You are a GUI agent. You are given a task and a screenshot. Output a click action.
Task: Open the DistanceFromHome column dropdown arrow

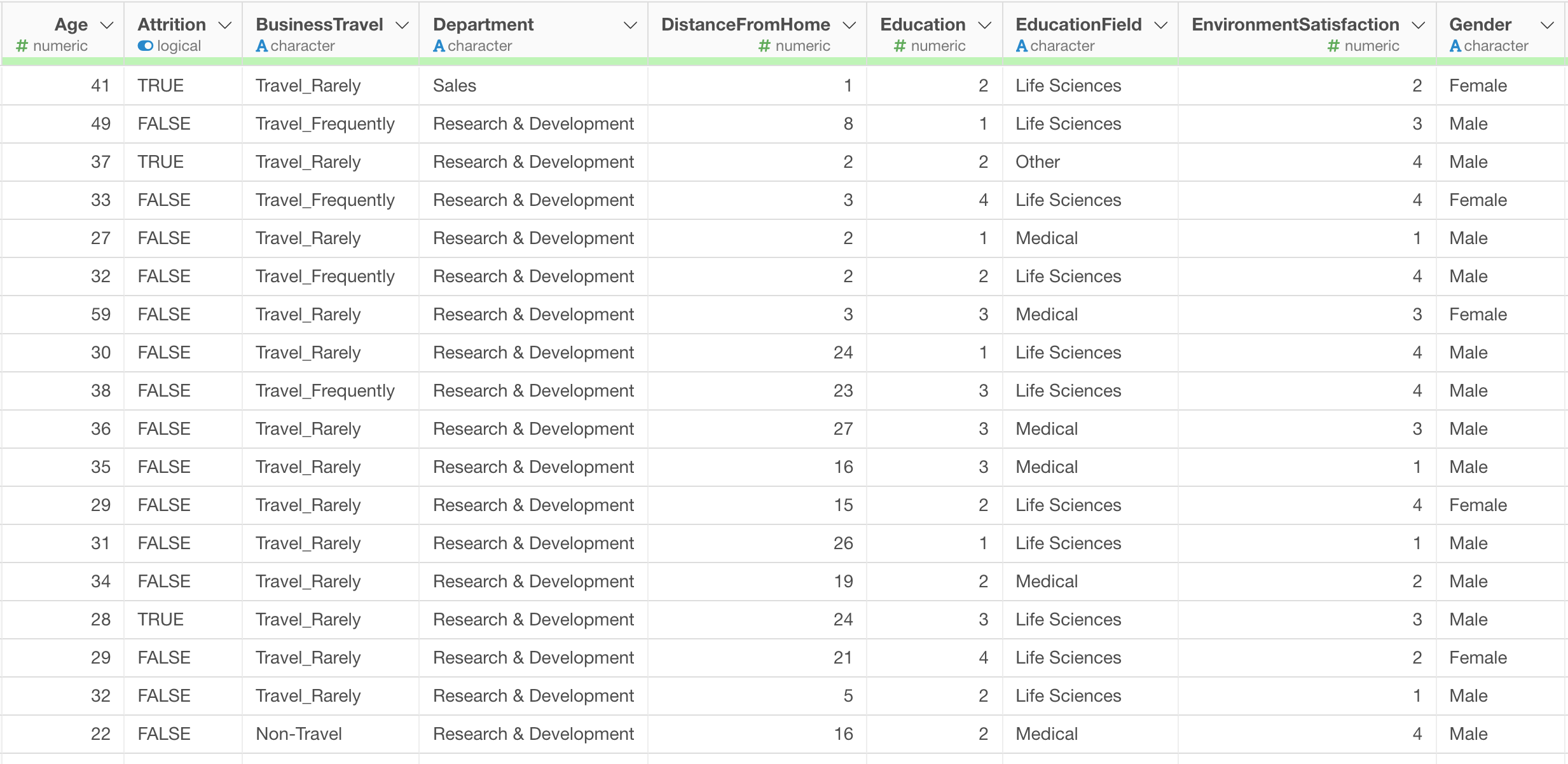pos(849,25)
